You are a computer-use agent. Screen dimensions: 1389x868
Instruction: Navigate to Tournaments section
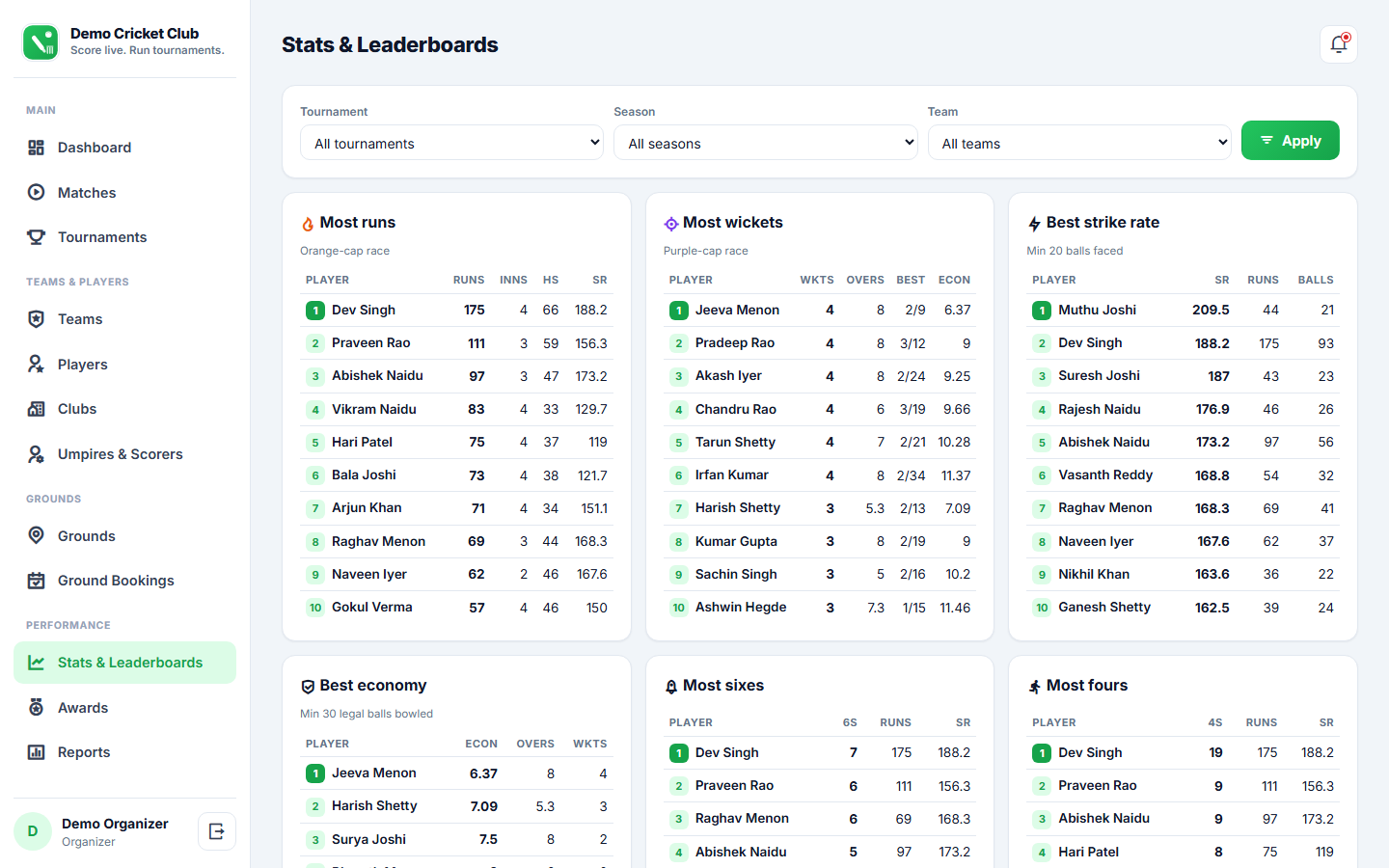tap(125, 237)
